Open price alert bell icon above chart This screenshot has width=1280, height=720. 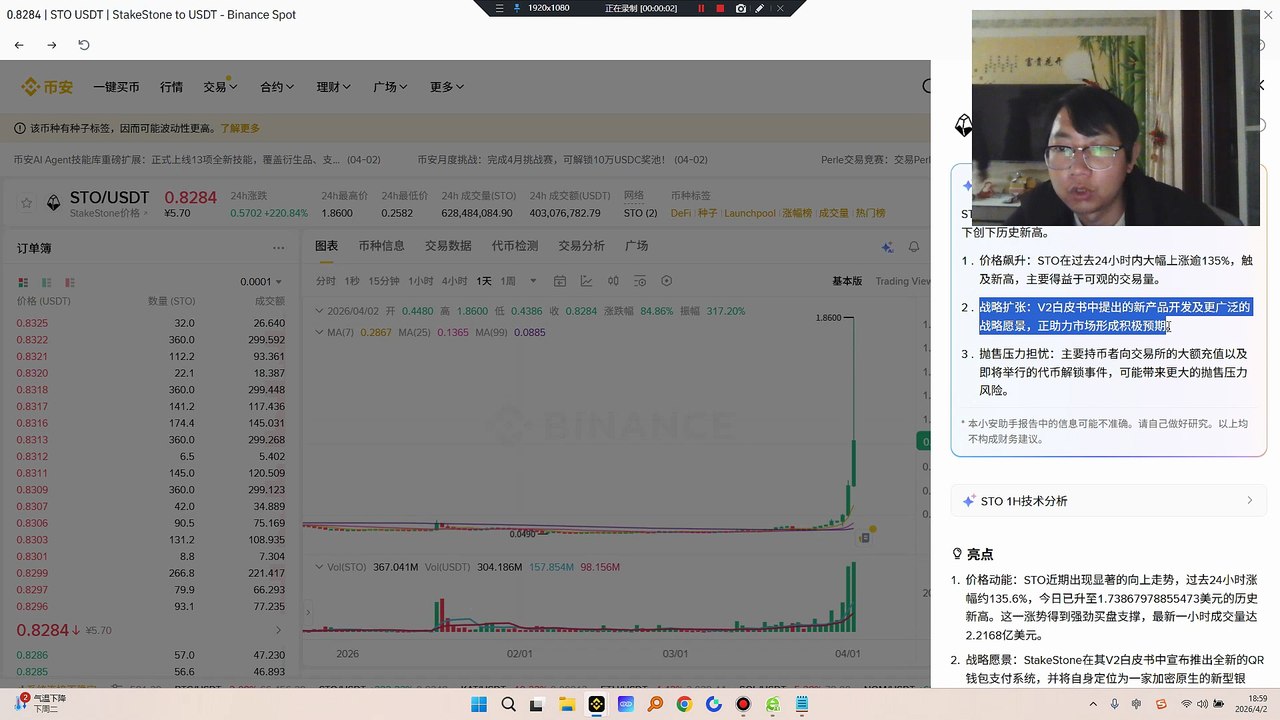(x=913, y=247)
